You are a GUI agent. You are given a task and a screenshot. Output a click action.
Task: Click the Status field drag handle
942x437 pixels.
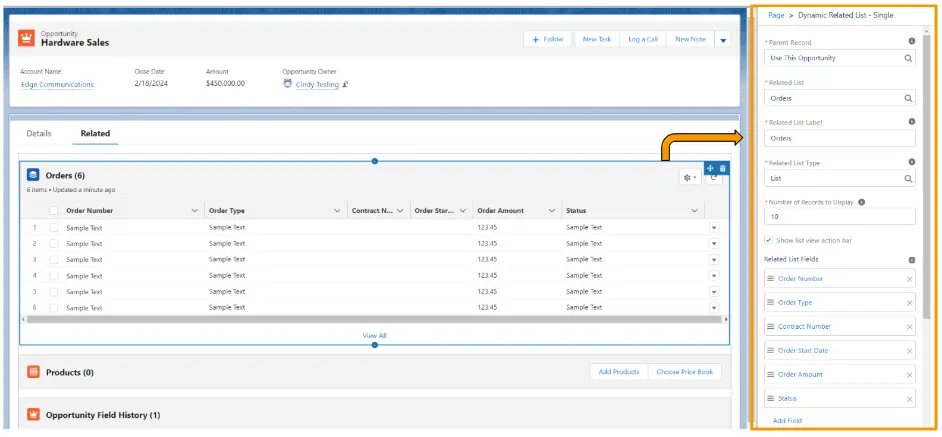[x=770, y=398]
